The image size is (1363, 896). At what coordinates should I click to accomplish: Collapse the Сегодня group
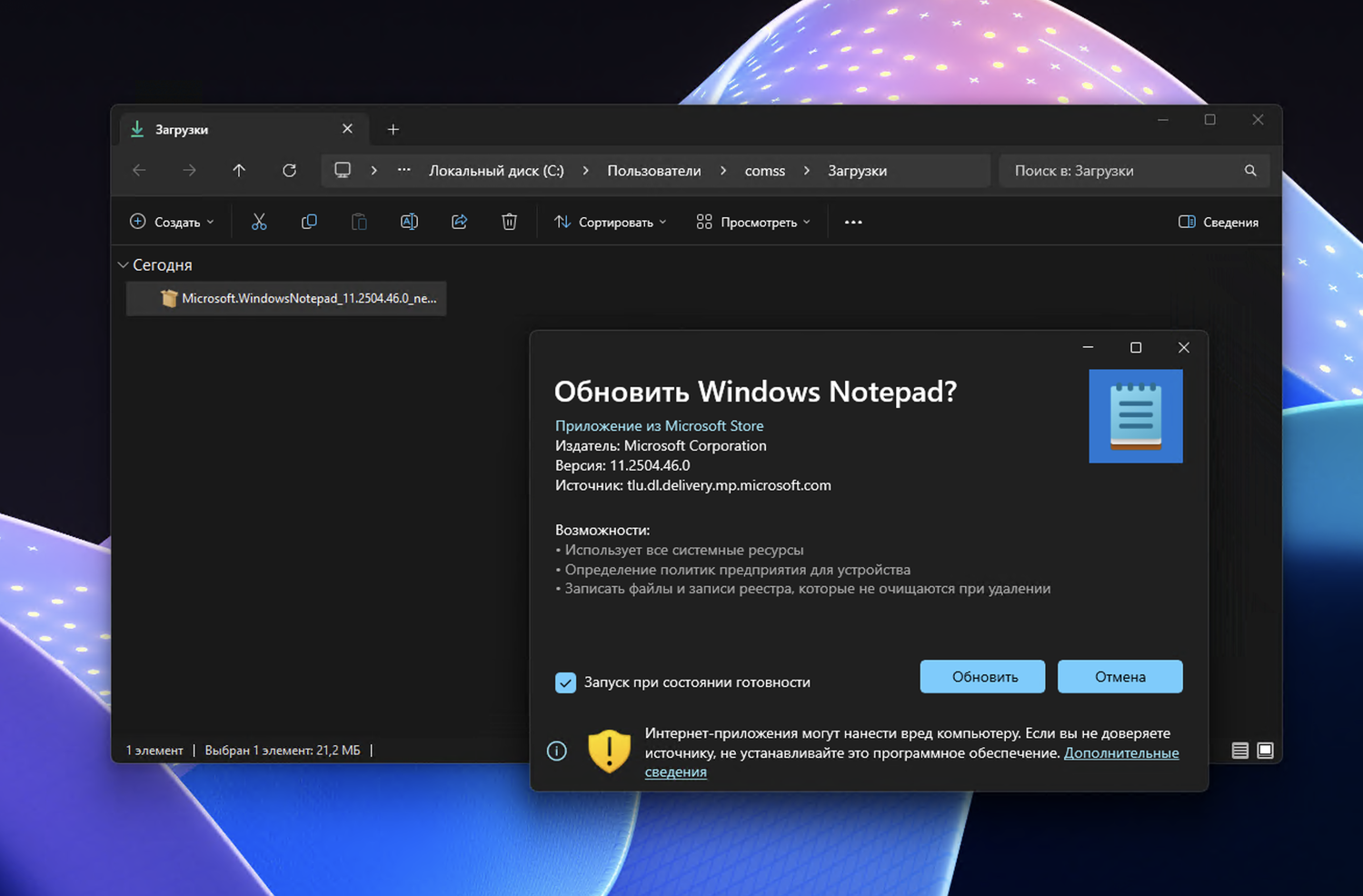[123, 265]
